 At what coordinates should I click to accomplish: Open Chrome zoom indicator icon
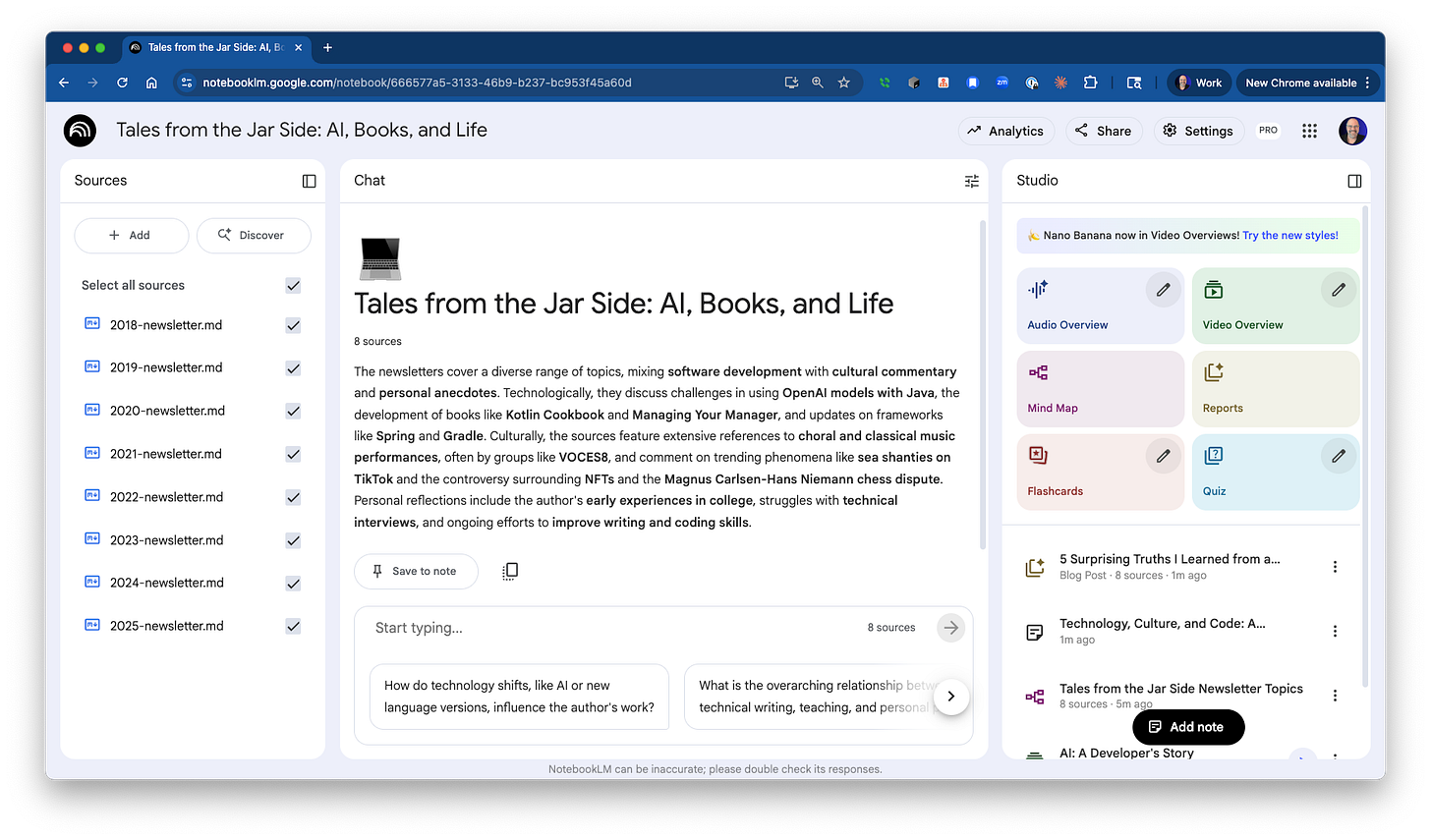click(x=817, y=83)
